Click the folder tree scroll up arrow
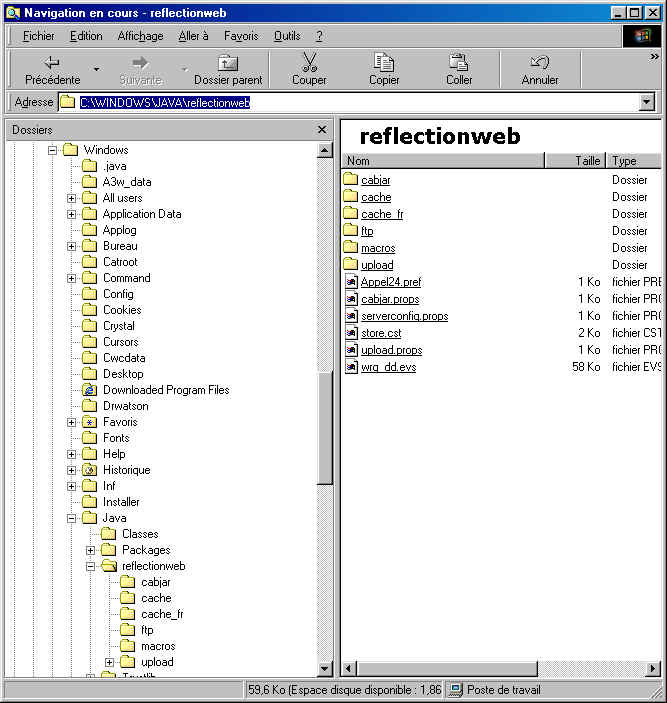Viewport: 667px width, 703px height. 324,150
